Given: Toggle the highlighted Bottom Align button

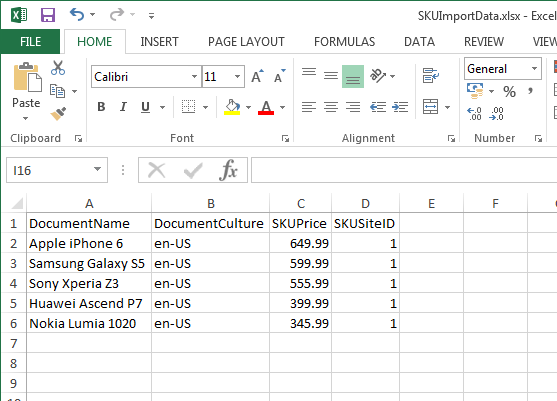Looking at the screenshot, I should (353, 76).
